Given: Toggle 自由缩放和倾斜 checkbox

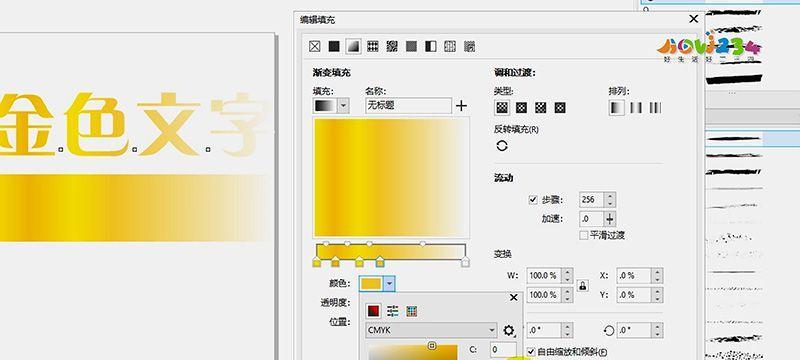Looking at the screenshot, I should (x=531, y=352).
